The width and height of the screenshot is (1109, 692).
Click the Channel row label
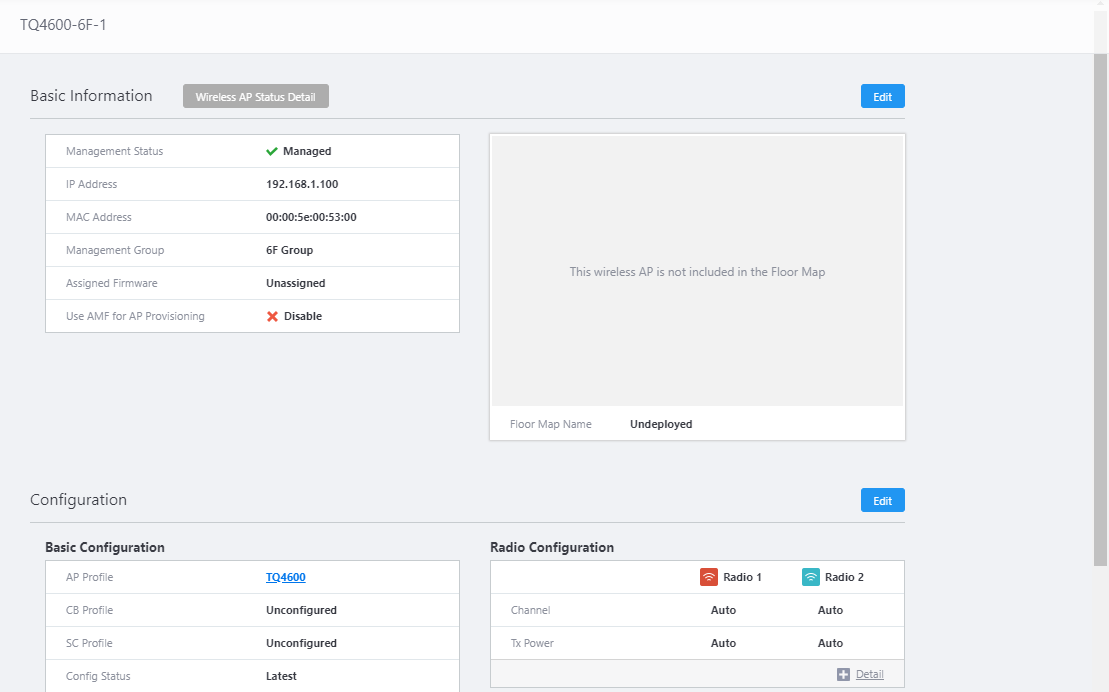[x=530, y=610]
